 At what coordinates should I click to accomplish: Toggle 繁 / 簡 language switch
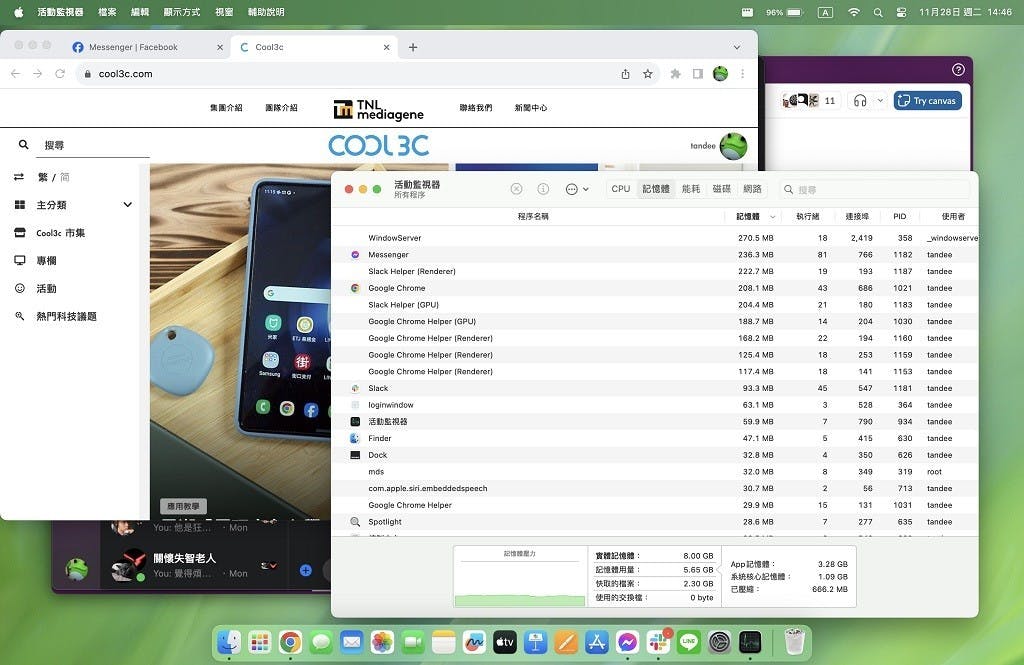[55, 177]
